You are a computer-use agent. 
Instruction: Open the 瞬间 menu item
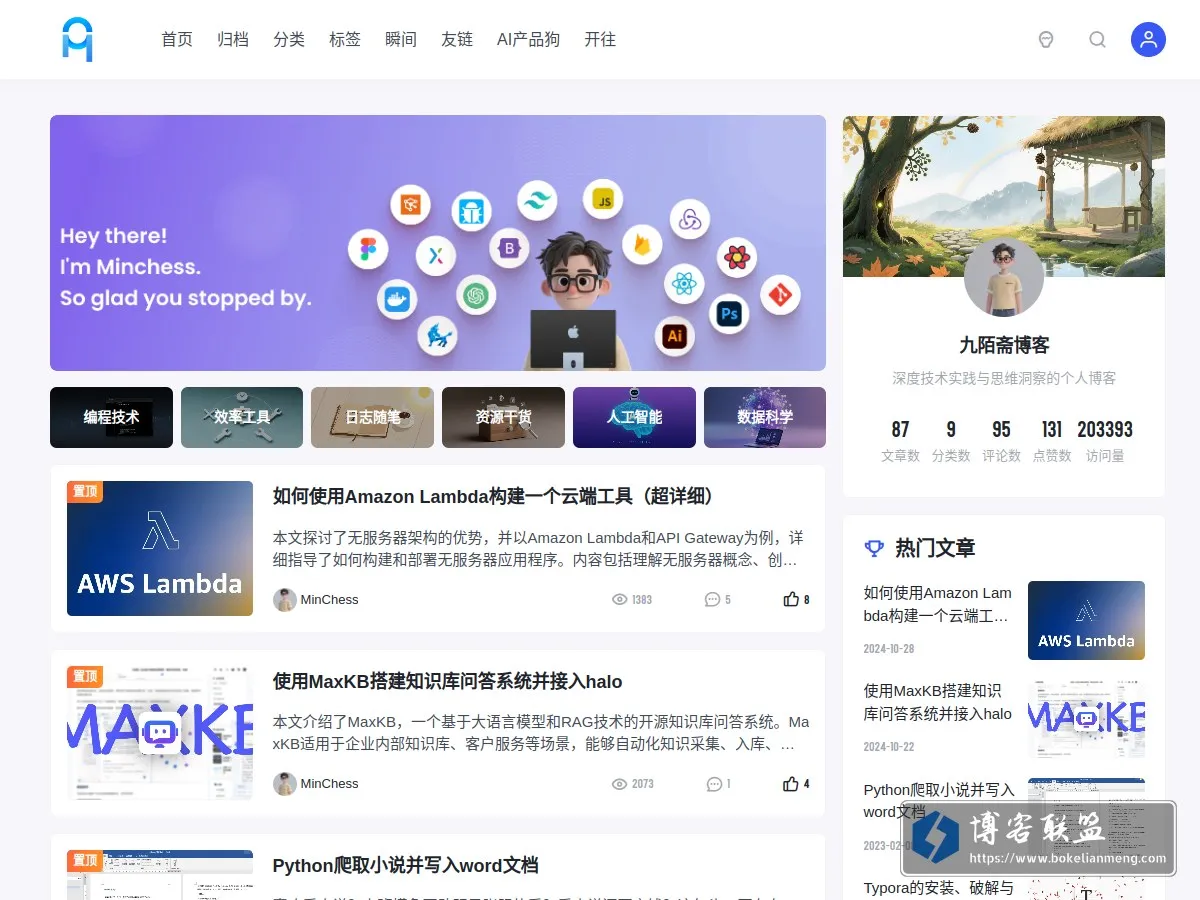pos(401,40)
